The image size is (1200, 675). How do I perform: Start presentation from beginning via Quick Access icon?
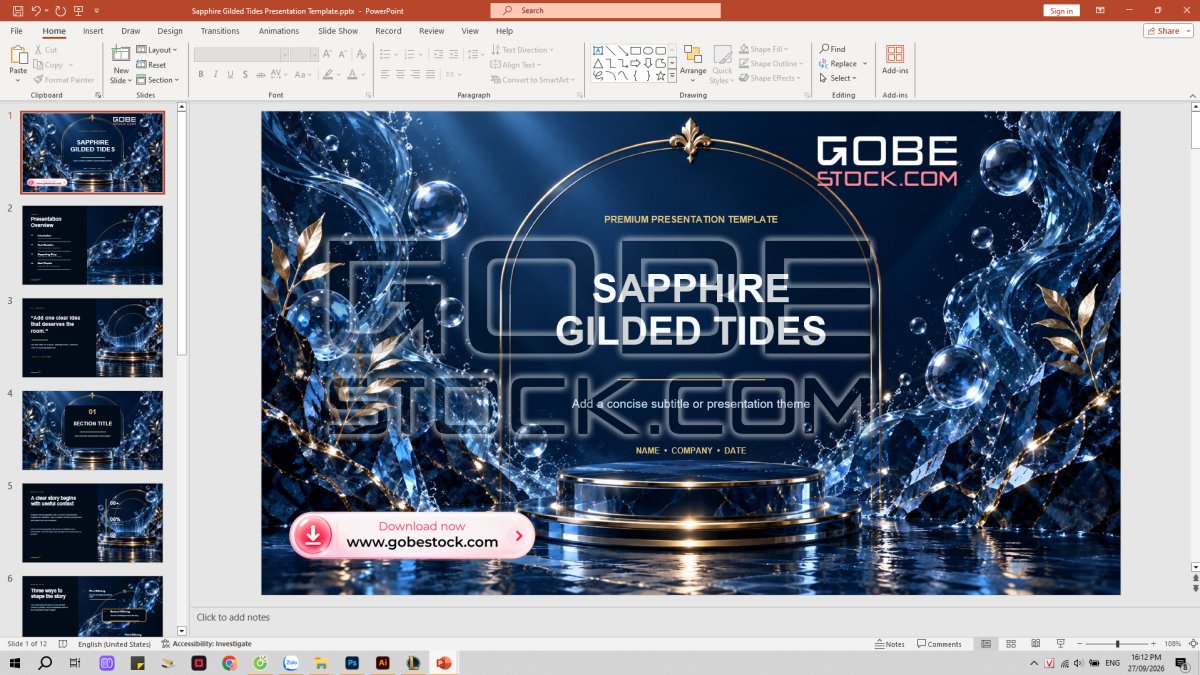79,10
